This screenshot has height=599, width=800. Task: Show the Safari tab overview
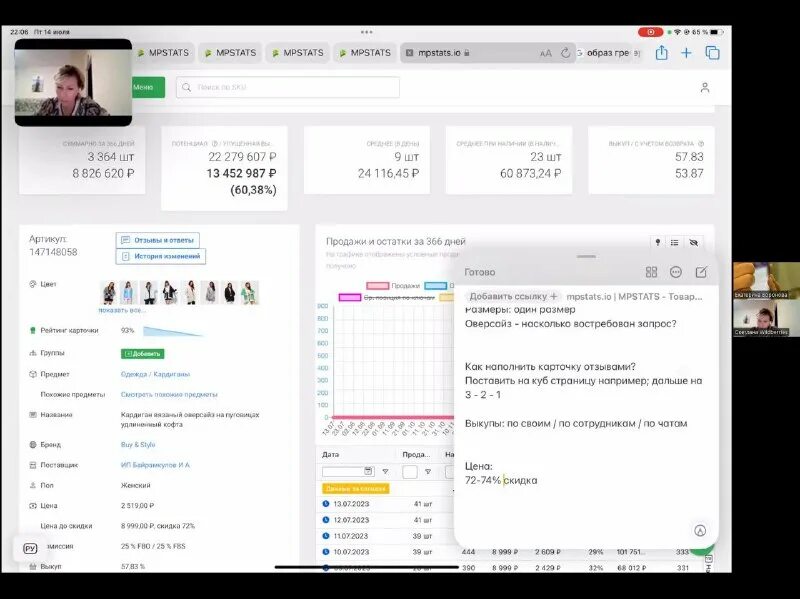(712, 53)
